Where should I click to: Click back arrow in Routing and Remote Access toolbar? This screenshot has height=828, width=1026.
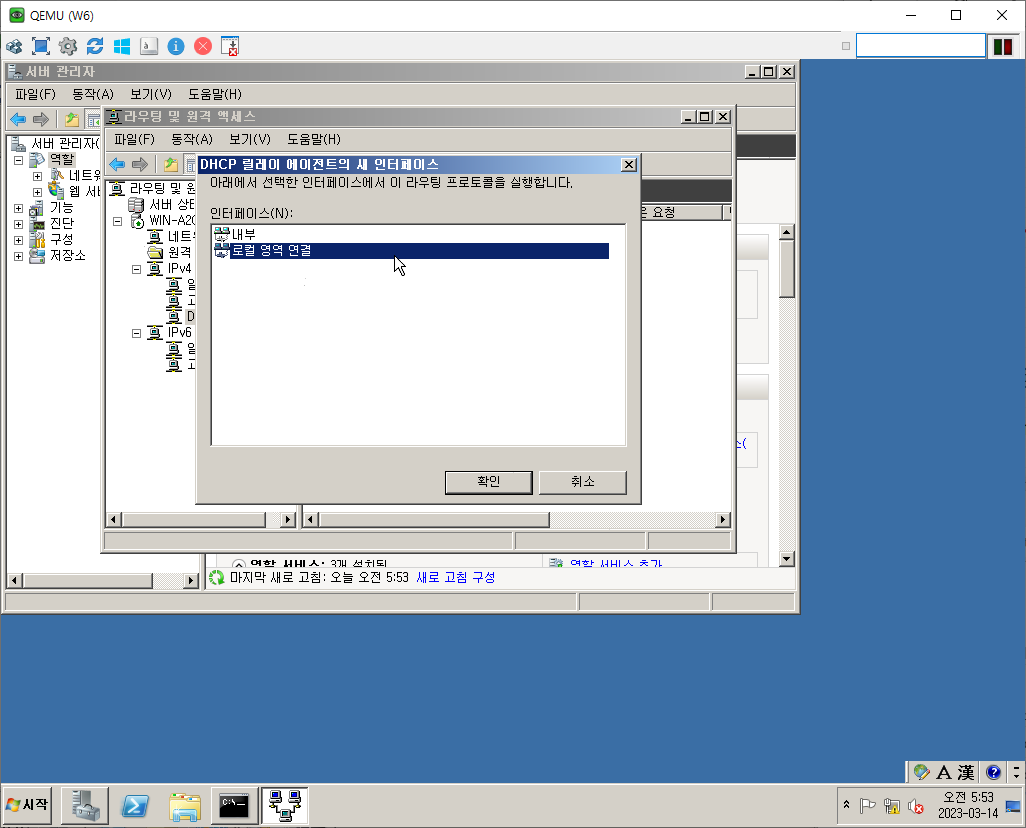117,164
